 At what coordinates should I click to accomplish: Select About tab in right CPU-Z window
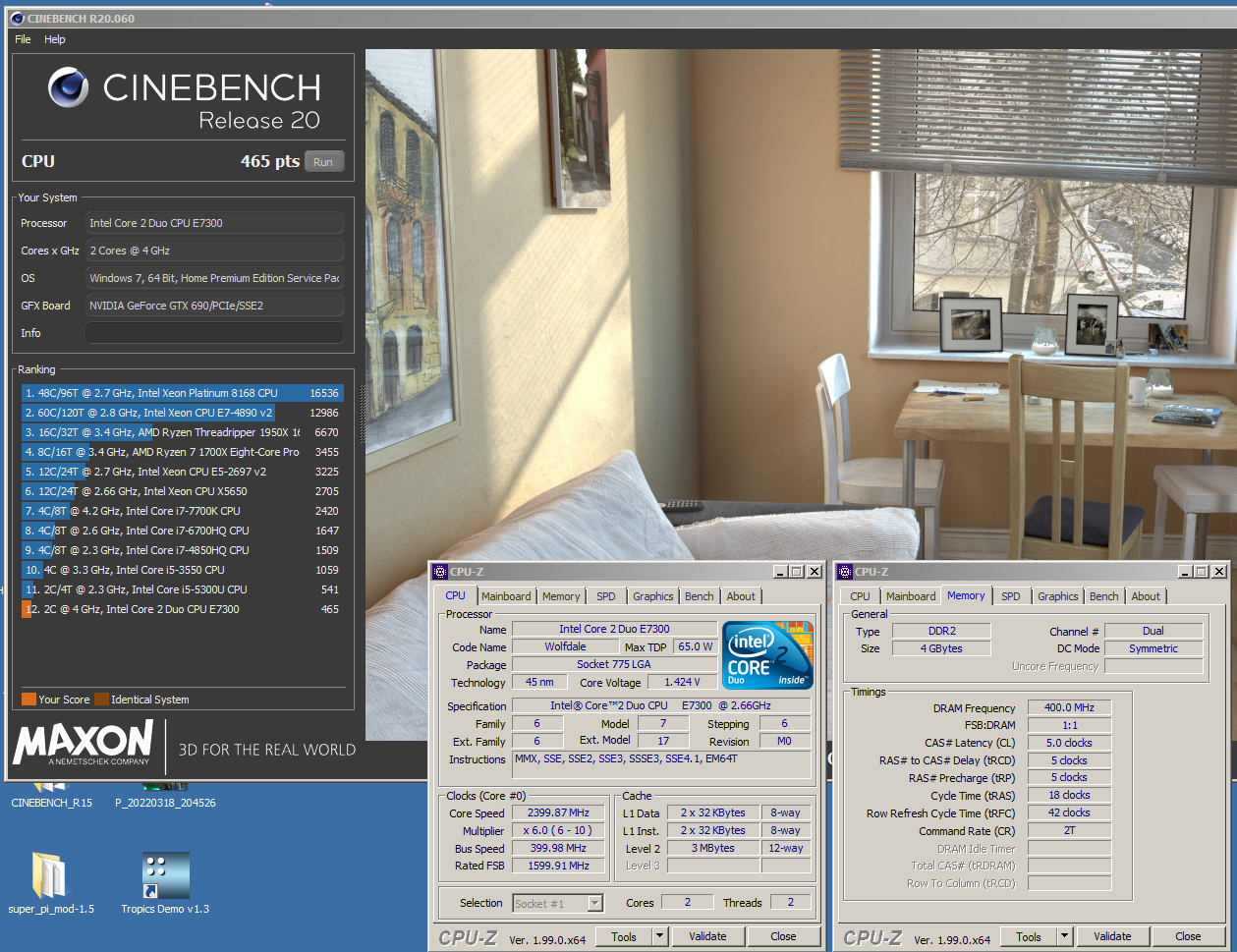(1147, 596)
